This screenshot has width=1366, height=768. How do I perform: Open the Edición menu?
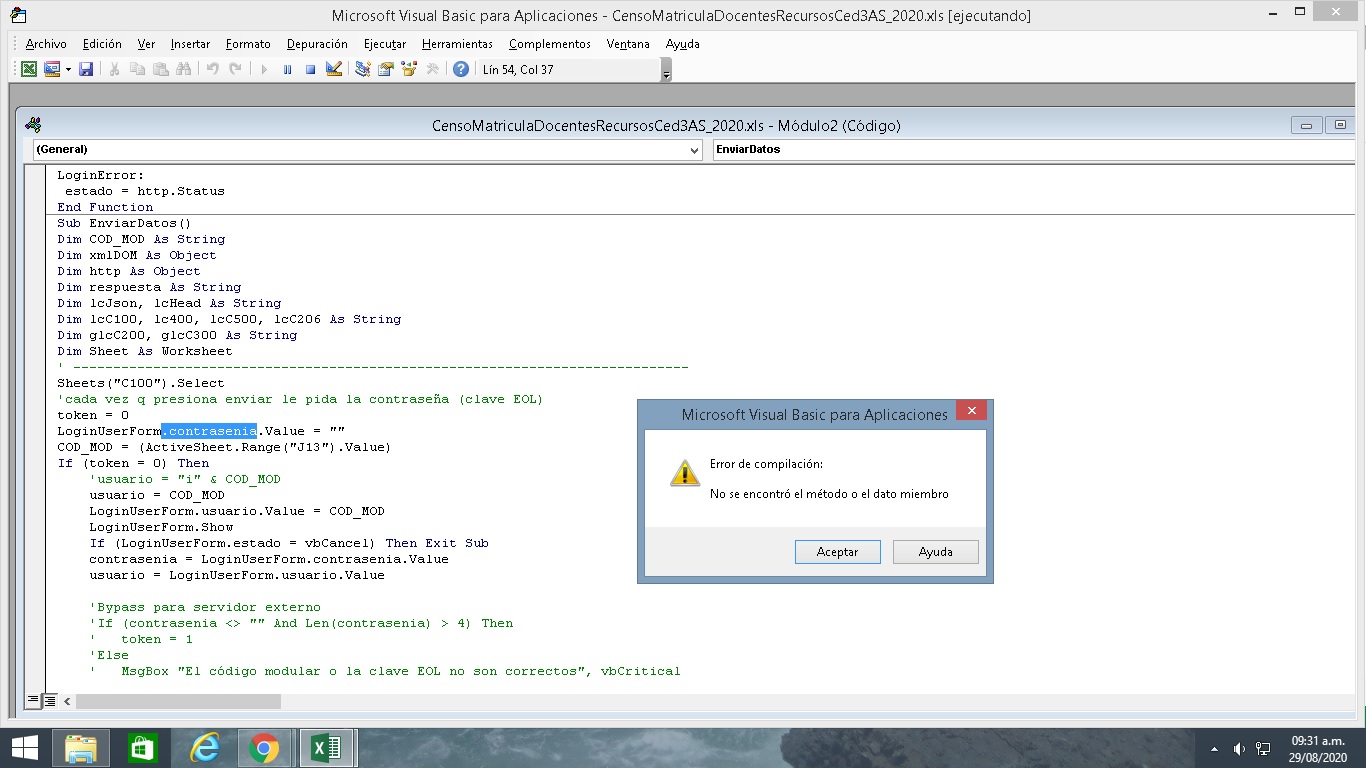(102, 44)
